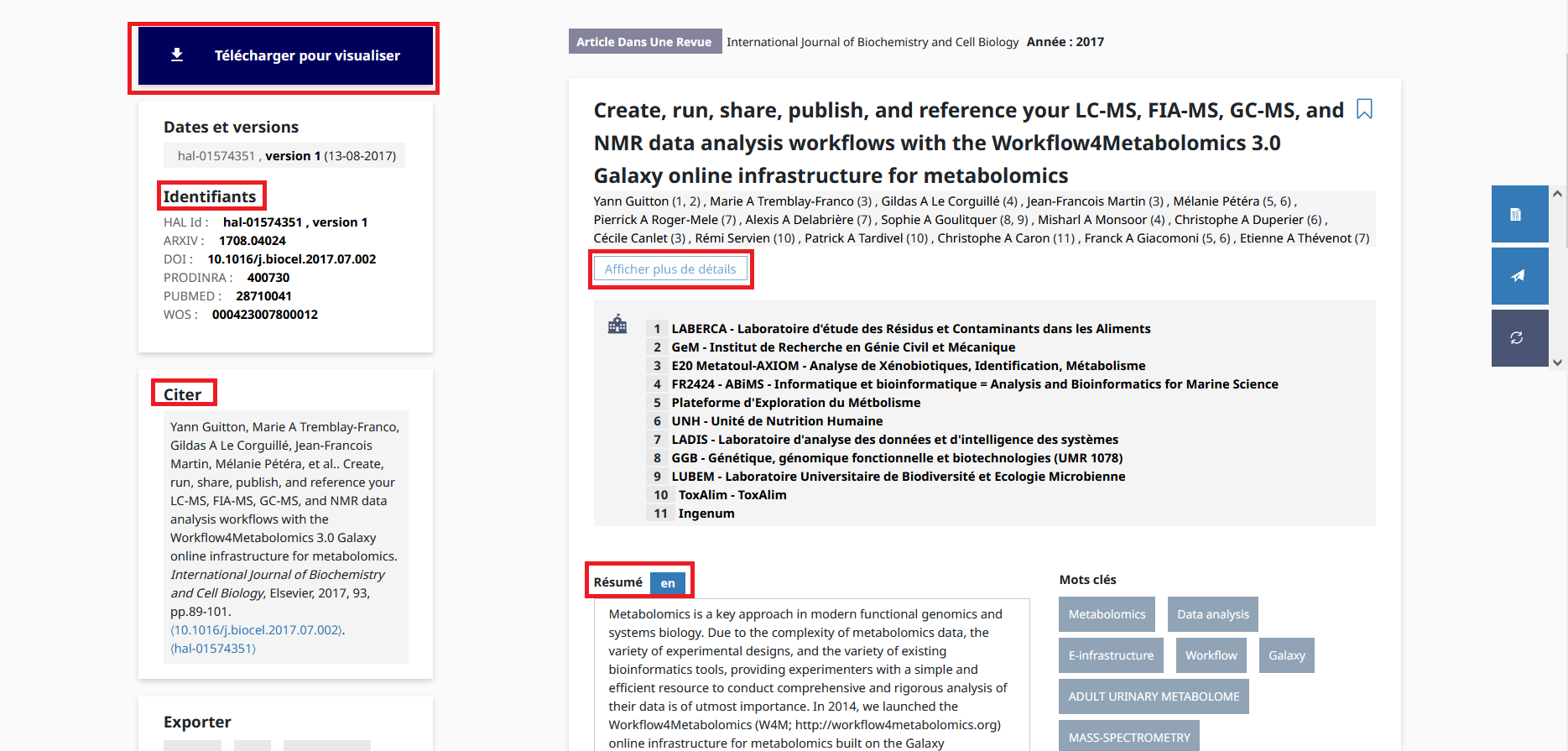This screenshot has height=751, width=1568.
Task: Open author Sophie A Goulitquer's link
Action: coord(939,220)
